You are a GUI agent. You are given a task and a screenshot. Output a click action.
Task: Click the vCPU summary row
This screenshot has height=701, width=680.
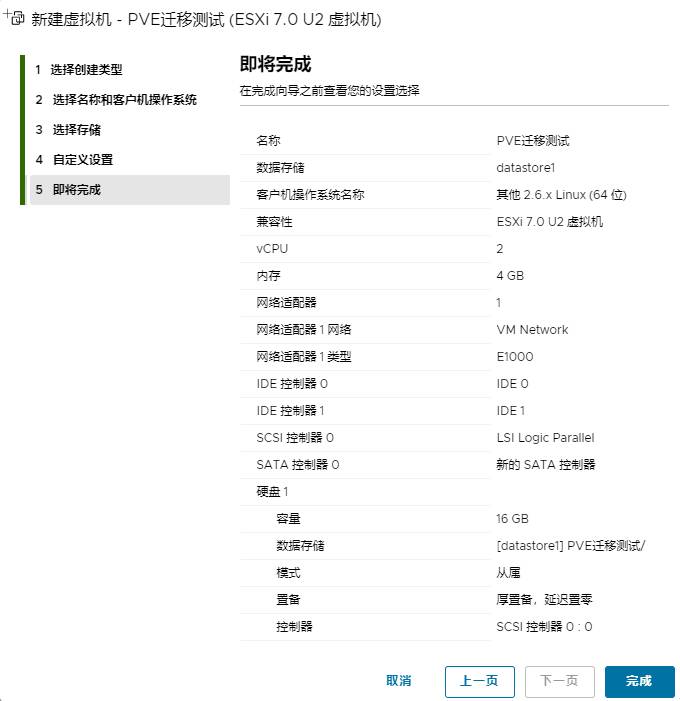(x=454, y=249)
